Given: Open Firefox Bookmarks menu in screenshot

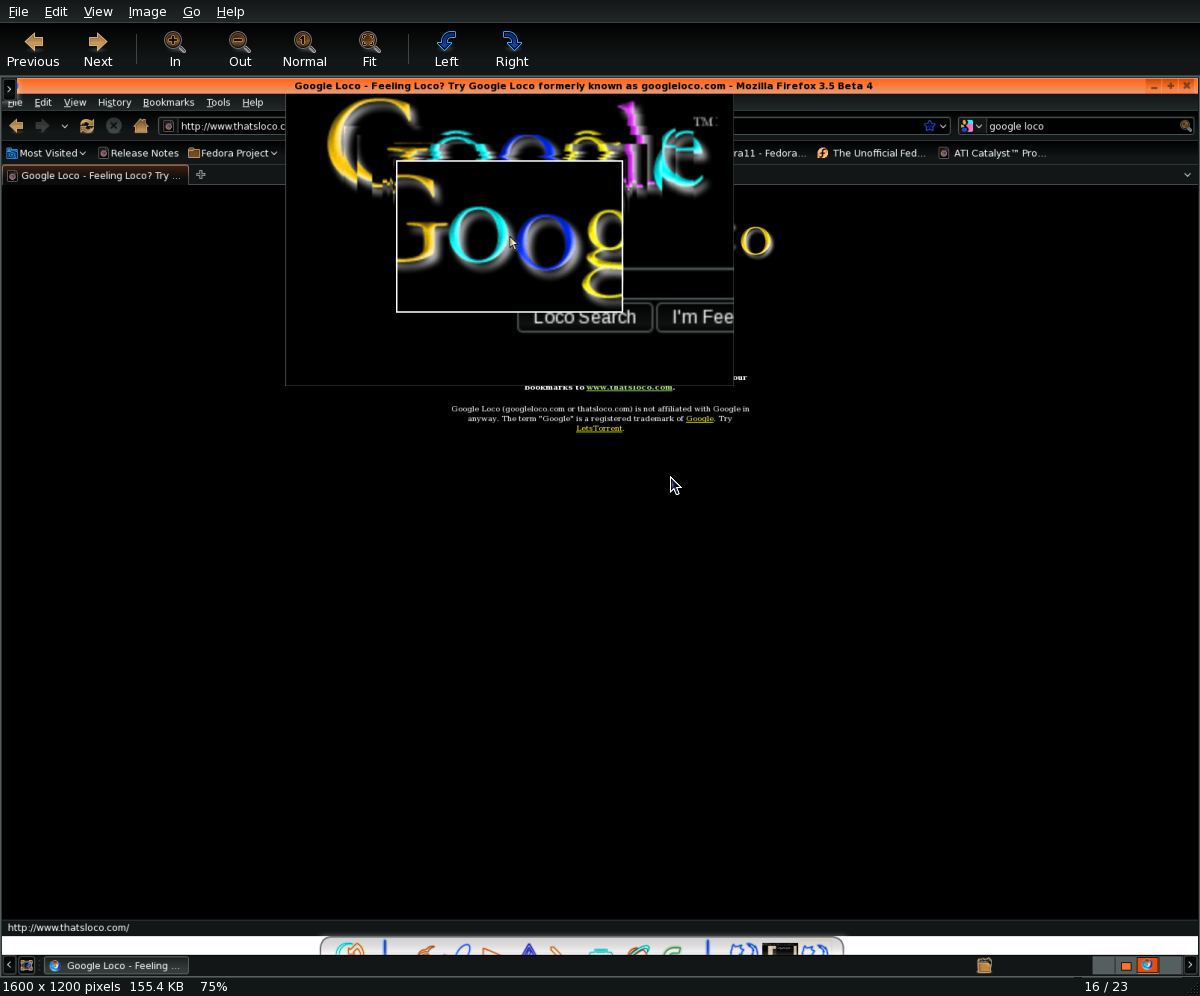Looking at the screenshot, I should (168, 102).
